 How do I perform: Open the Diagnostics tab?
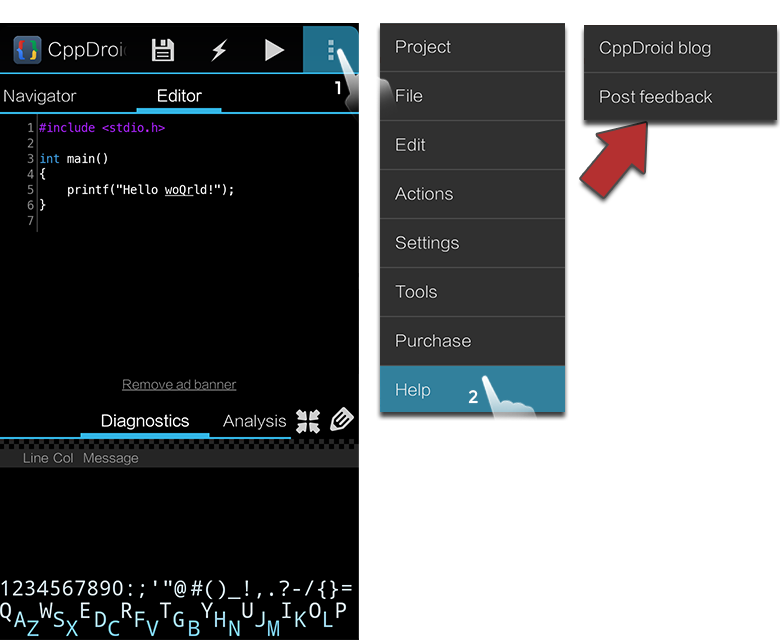145,421
